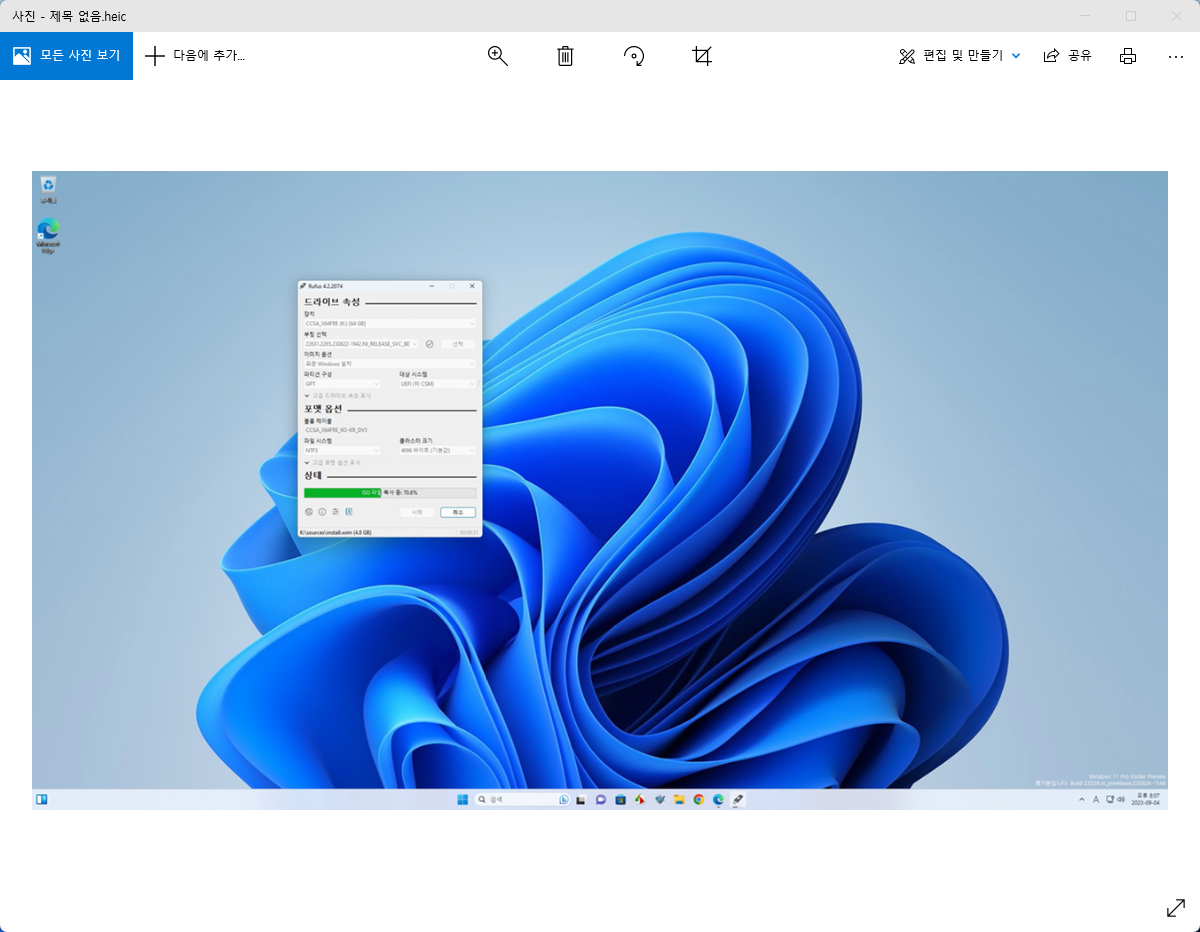Image resolution: width=1200 pixels, height=932 pixels.
Task: Expand 고급 포맷 옵션 표시 in Rufus
Action: tap(333, 463)
